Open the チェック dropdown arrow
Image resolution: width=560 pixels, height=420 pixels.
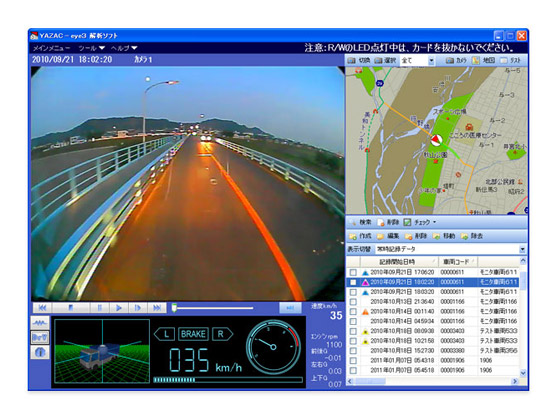[435, 222]
